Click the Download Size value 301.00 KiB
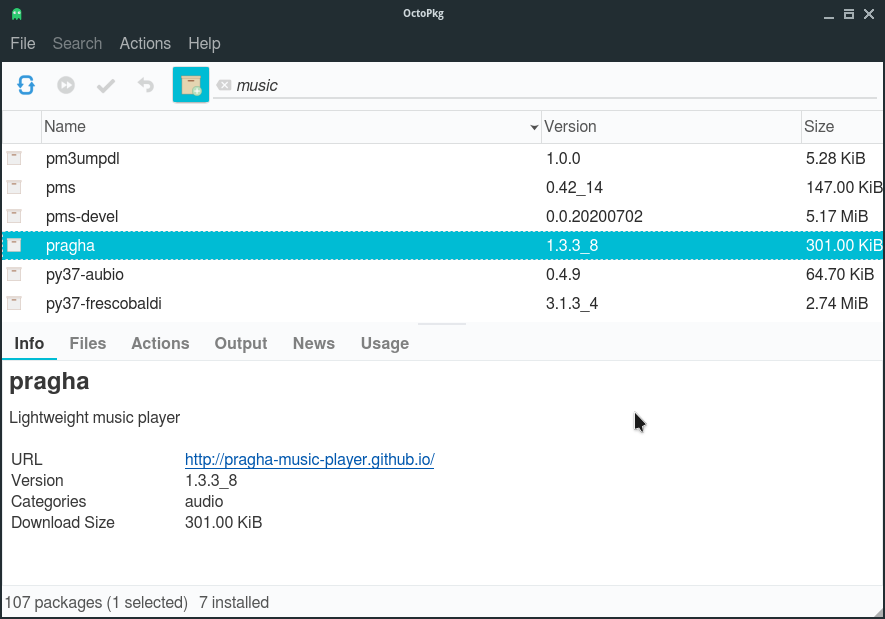Screen dimensions: 885x619 point(224,523)
